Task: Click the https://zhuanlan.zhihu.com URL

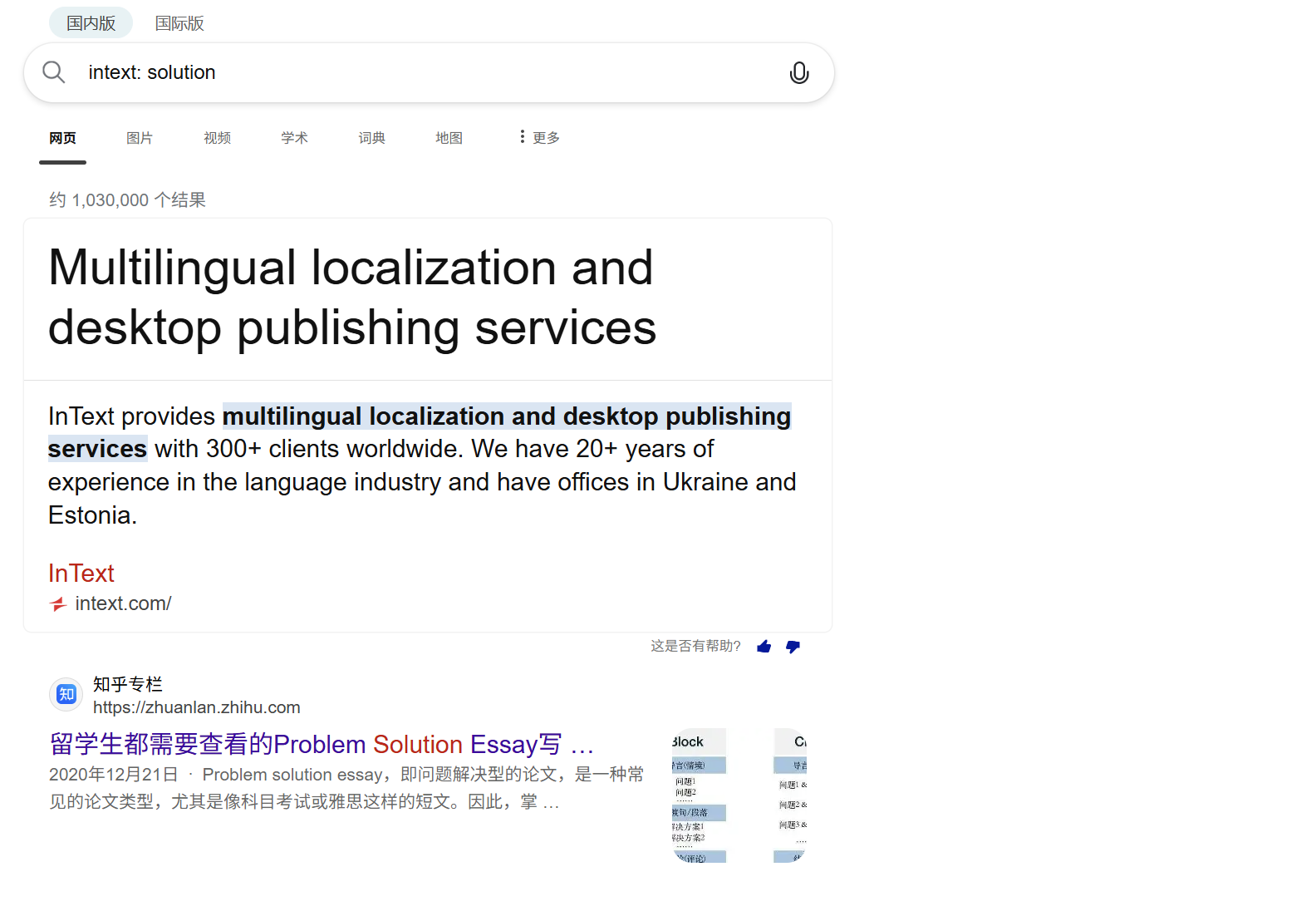Action: click(x=197, y=707)
